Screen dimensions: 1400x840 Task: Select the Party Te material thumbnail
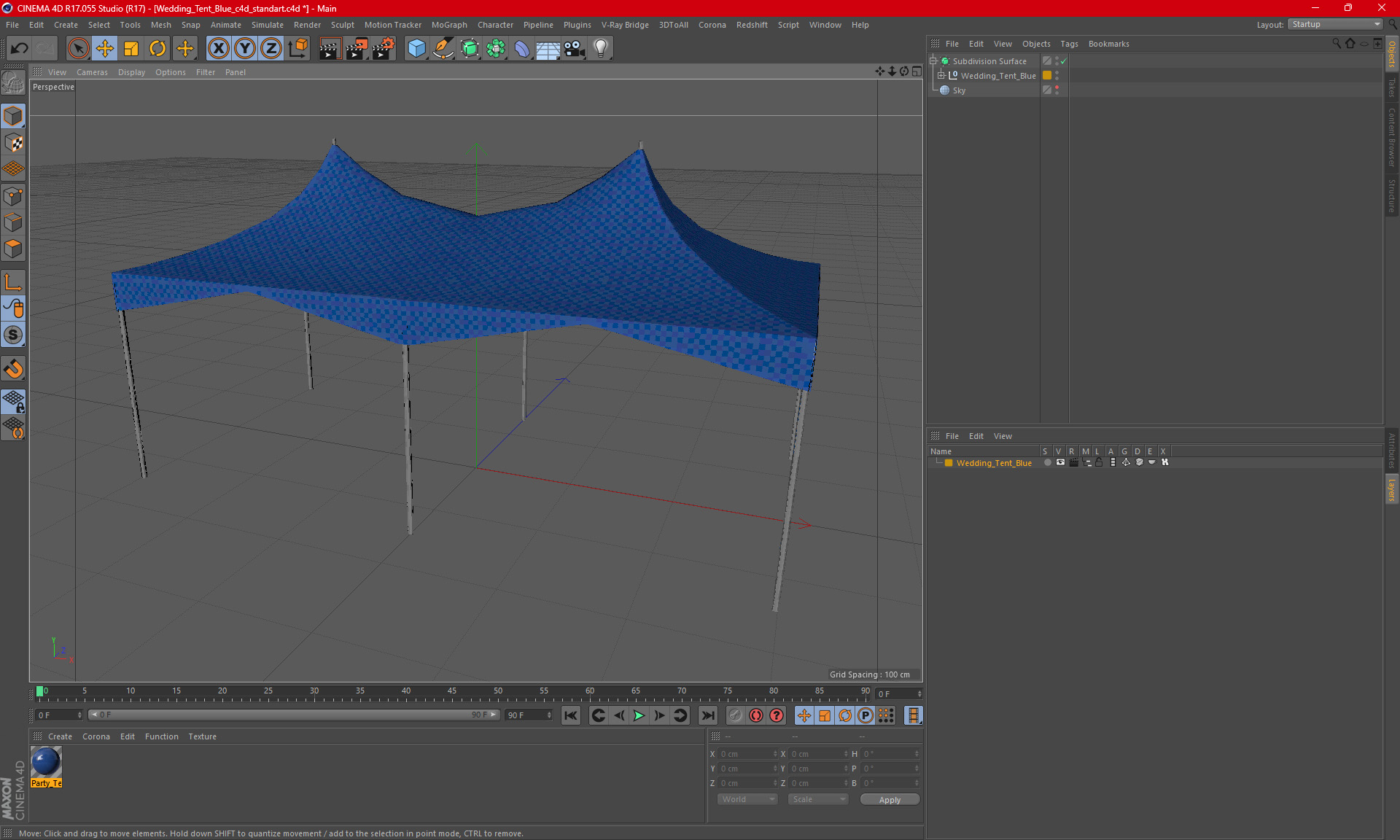tap(46, 763)
